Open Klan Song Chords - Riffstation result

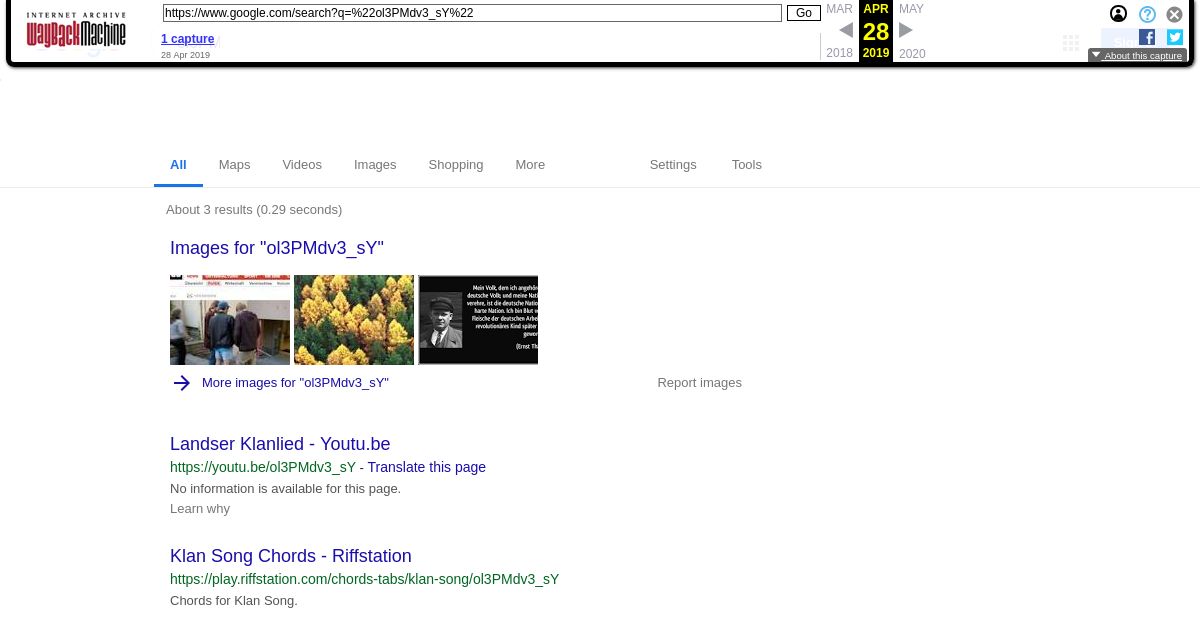291,556
